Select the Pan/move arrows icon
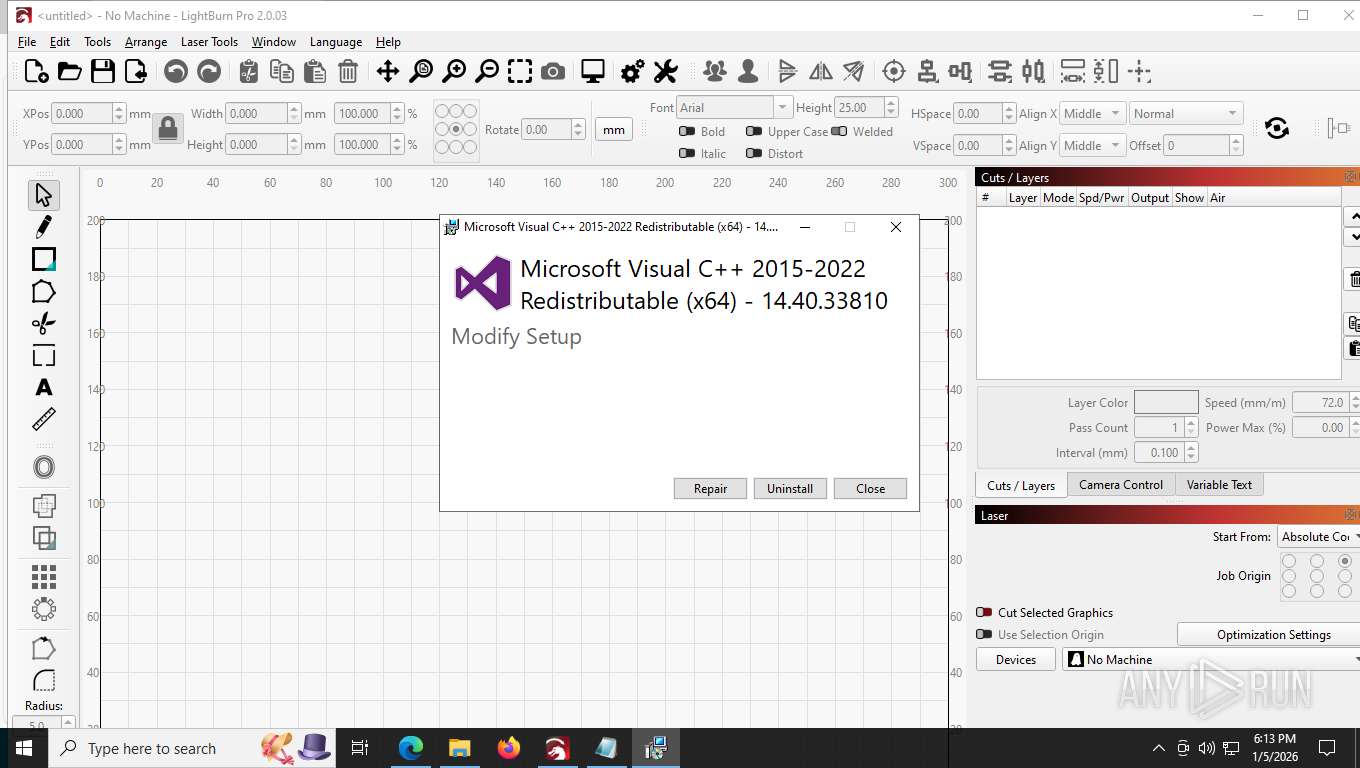 (388, 71)
